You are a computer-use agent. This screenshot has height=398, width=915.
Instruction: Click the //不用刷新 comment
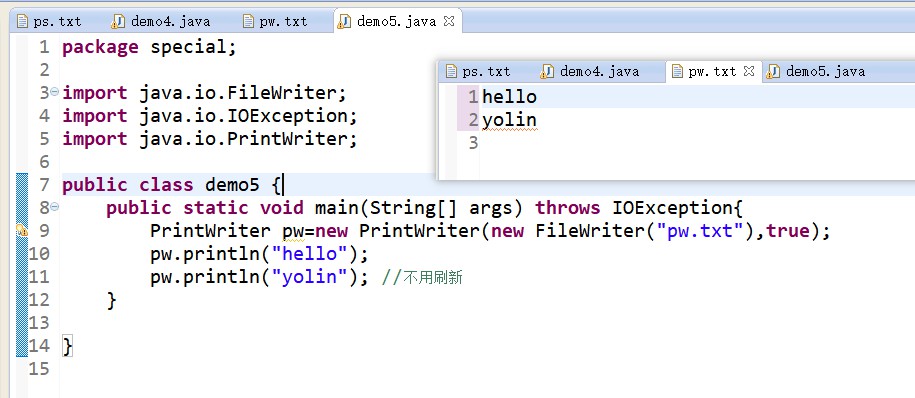pyautogui.click(x=422, y=277)
